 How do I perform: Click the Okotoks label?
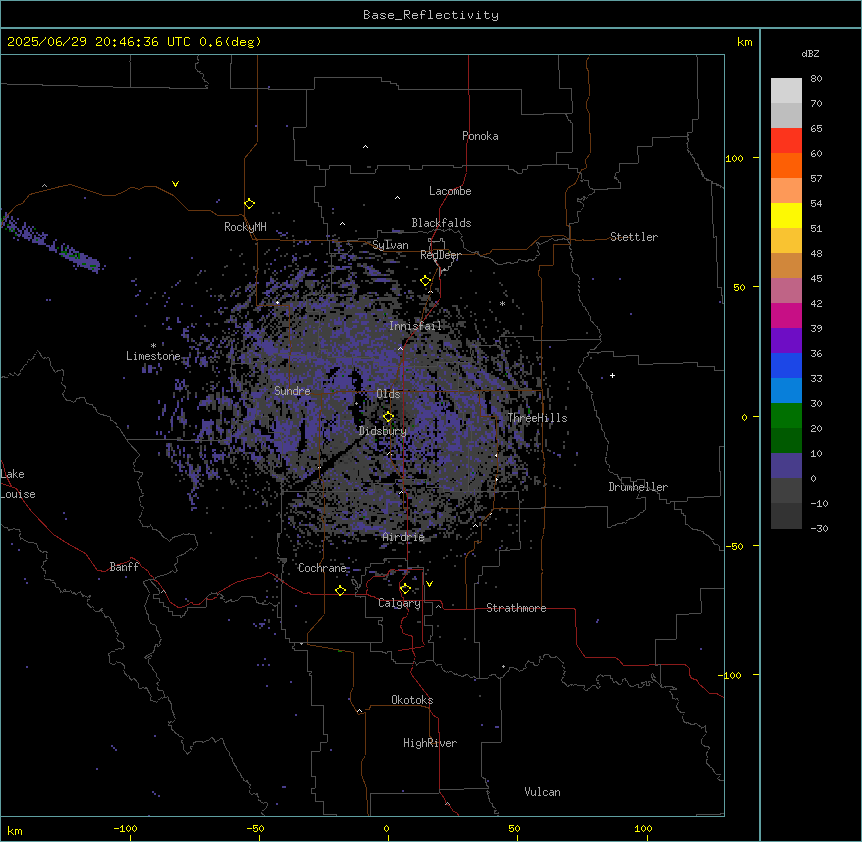coord(412,700)
